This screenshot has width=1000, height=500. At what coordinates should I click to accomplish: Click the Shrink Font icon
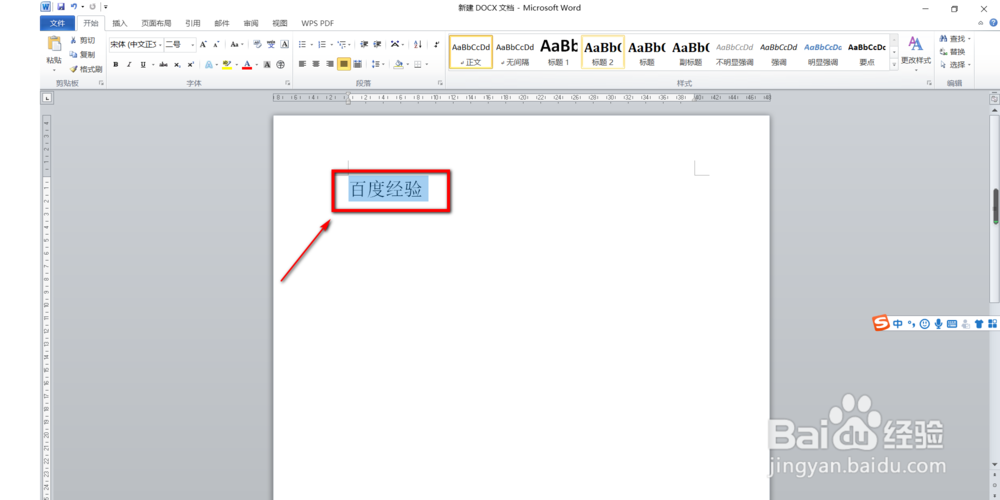click(216, 45)
